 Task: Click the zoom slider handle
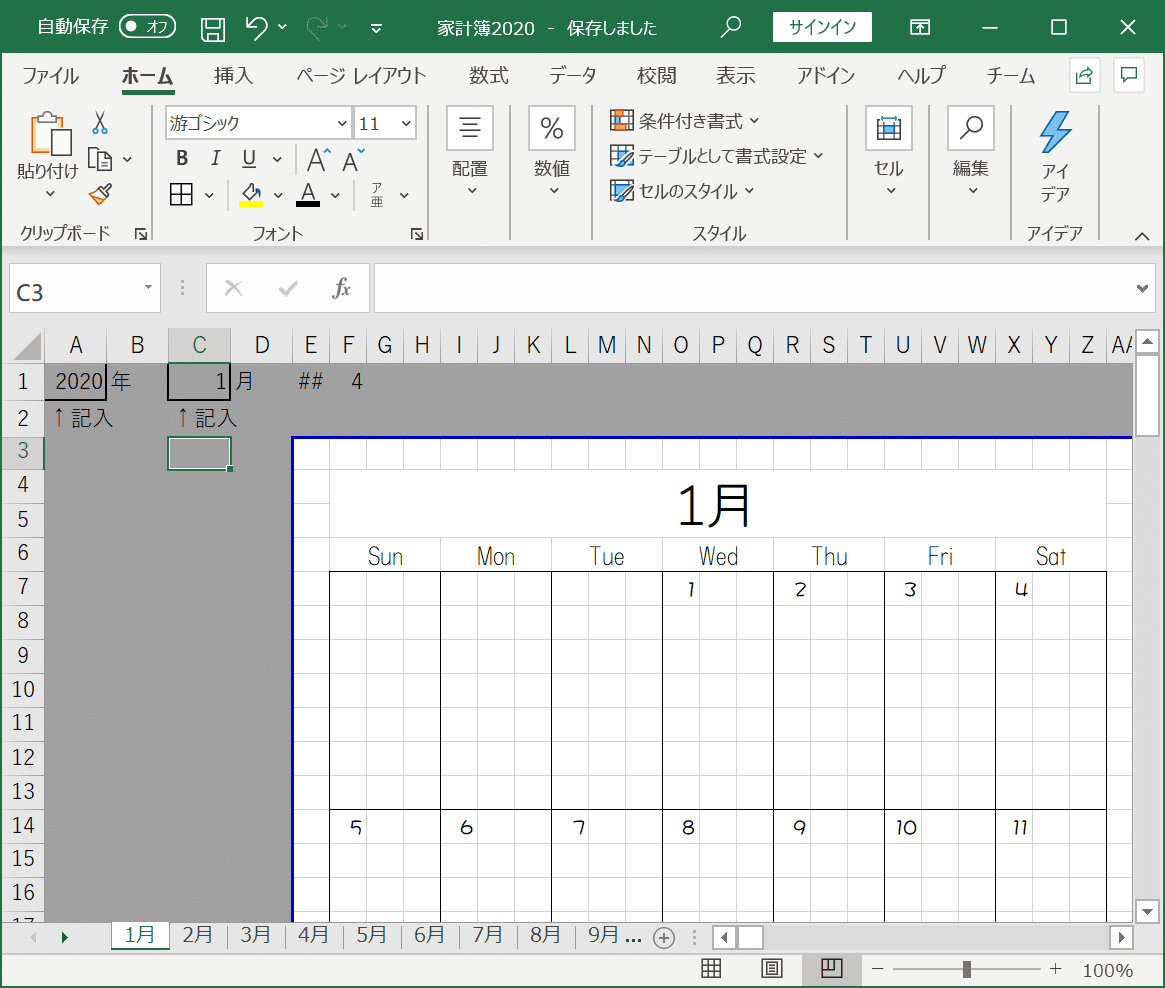point(967,969)
